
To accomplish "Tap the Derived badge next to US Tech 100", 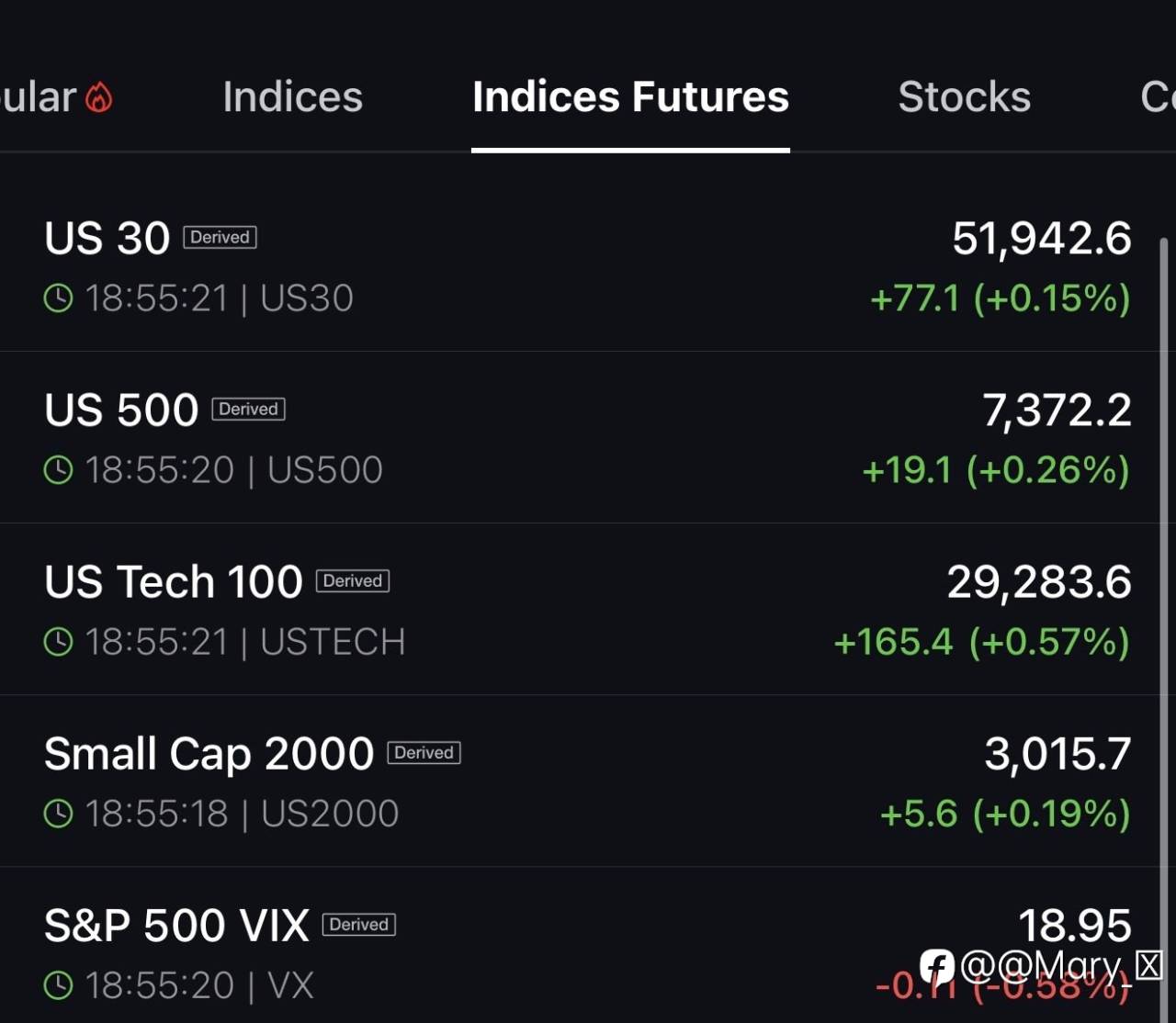I will pos(353,580).
